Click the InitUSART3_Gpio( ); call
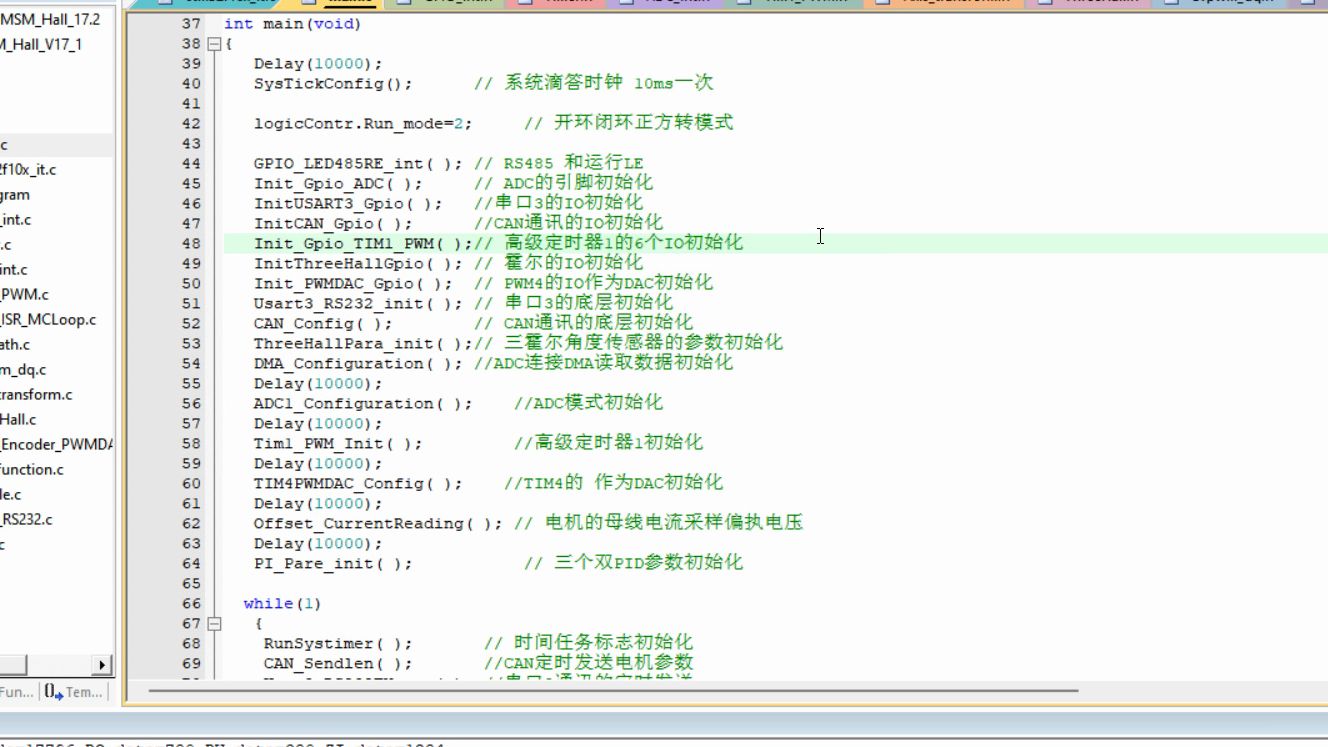 348,204
